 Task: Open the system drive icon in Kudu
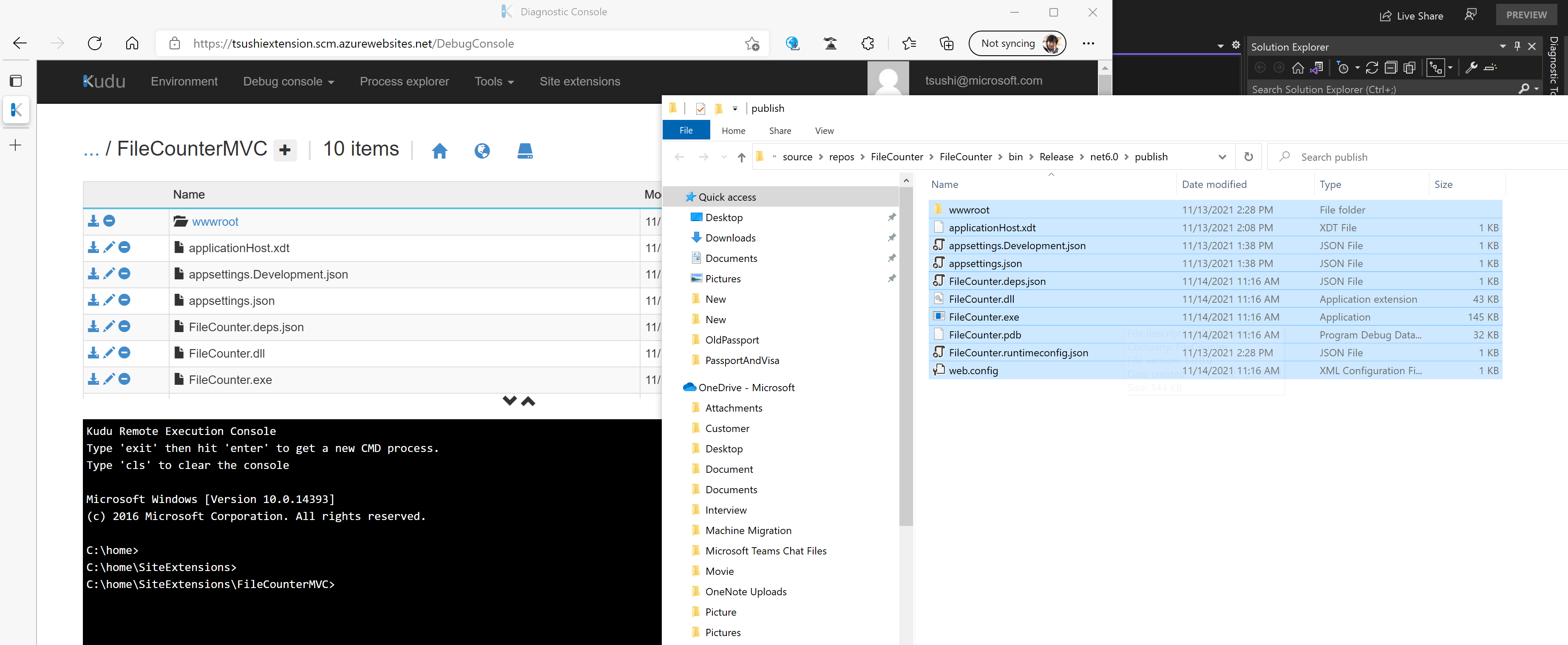pos(525,151)
